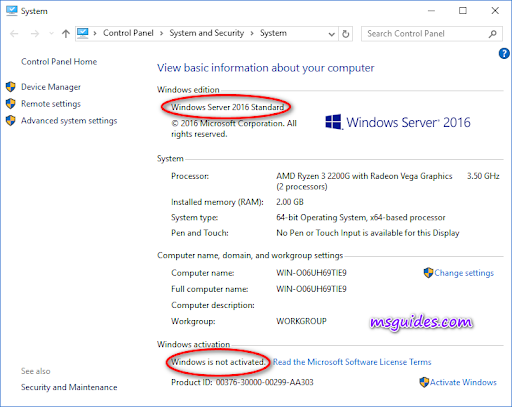Open recent locations dropdown arrow
The height and width of the screenshot is (407, 512).
click(51, 33)
